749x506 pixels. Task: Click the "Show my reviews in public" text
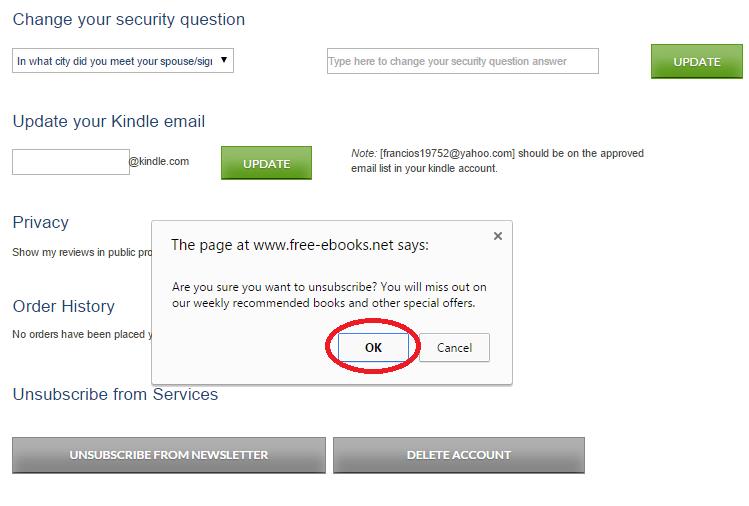click(80, 253)
